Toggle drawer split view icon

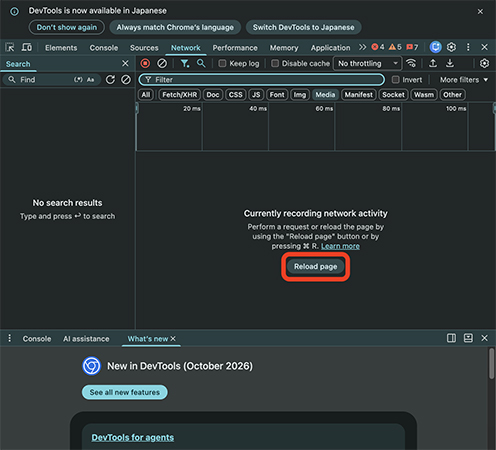click(x=451, y=338)
